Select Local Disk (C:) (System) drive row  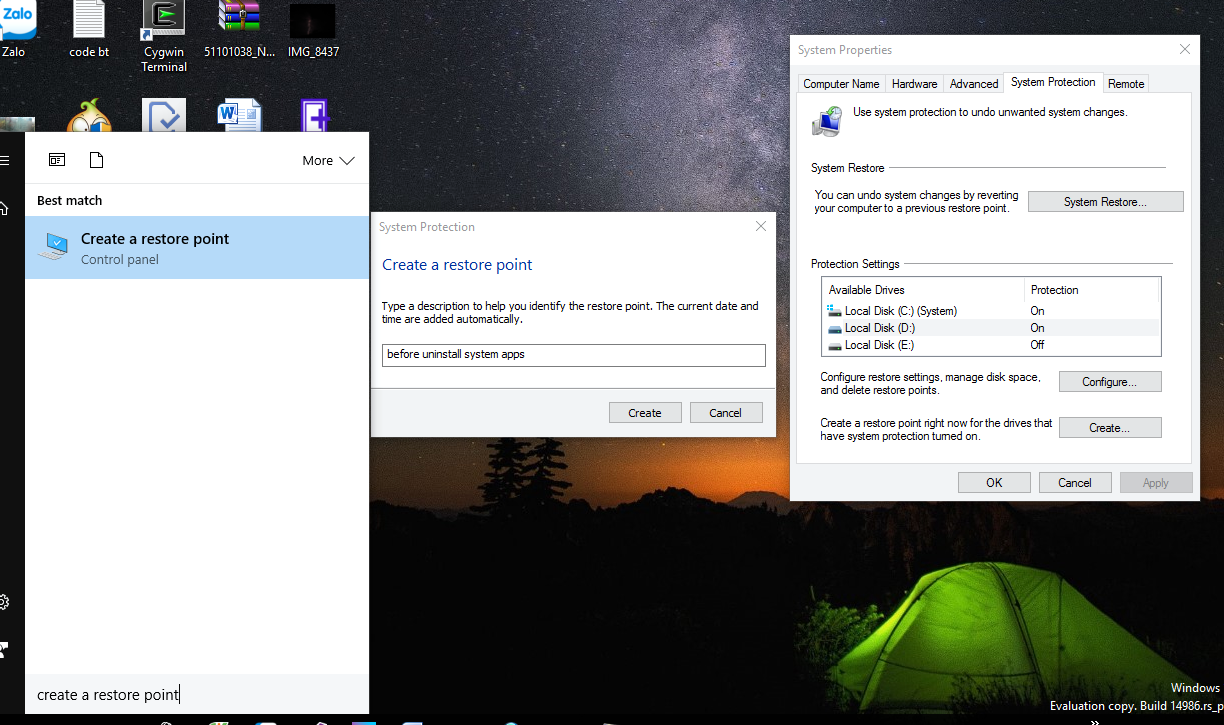(989, 311)
